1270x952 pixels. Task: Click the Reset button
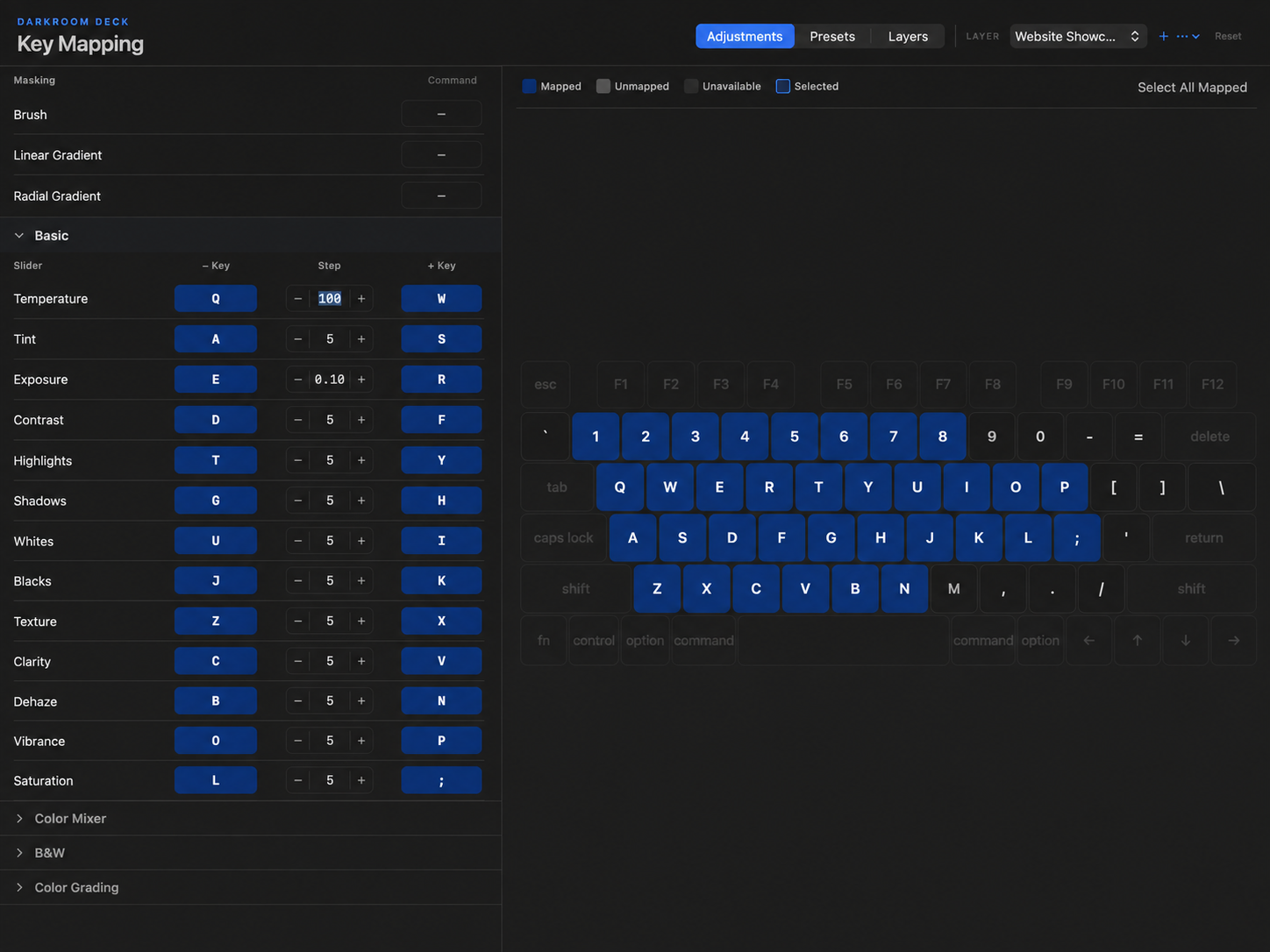coord(1228,36)
